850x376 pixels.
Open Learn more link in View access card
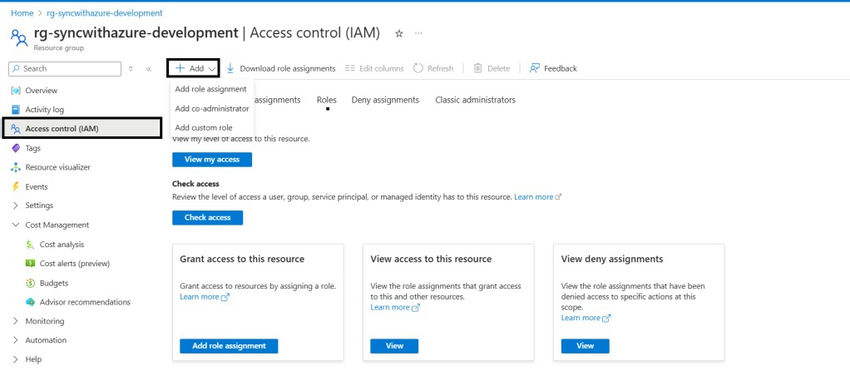(x=395, y=307)
